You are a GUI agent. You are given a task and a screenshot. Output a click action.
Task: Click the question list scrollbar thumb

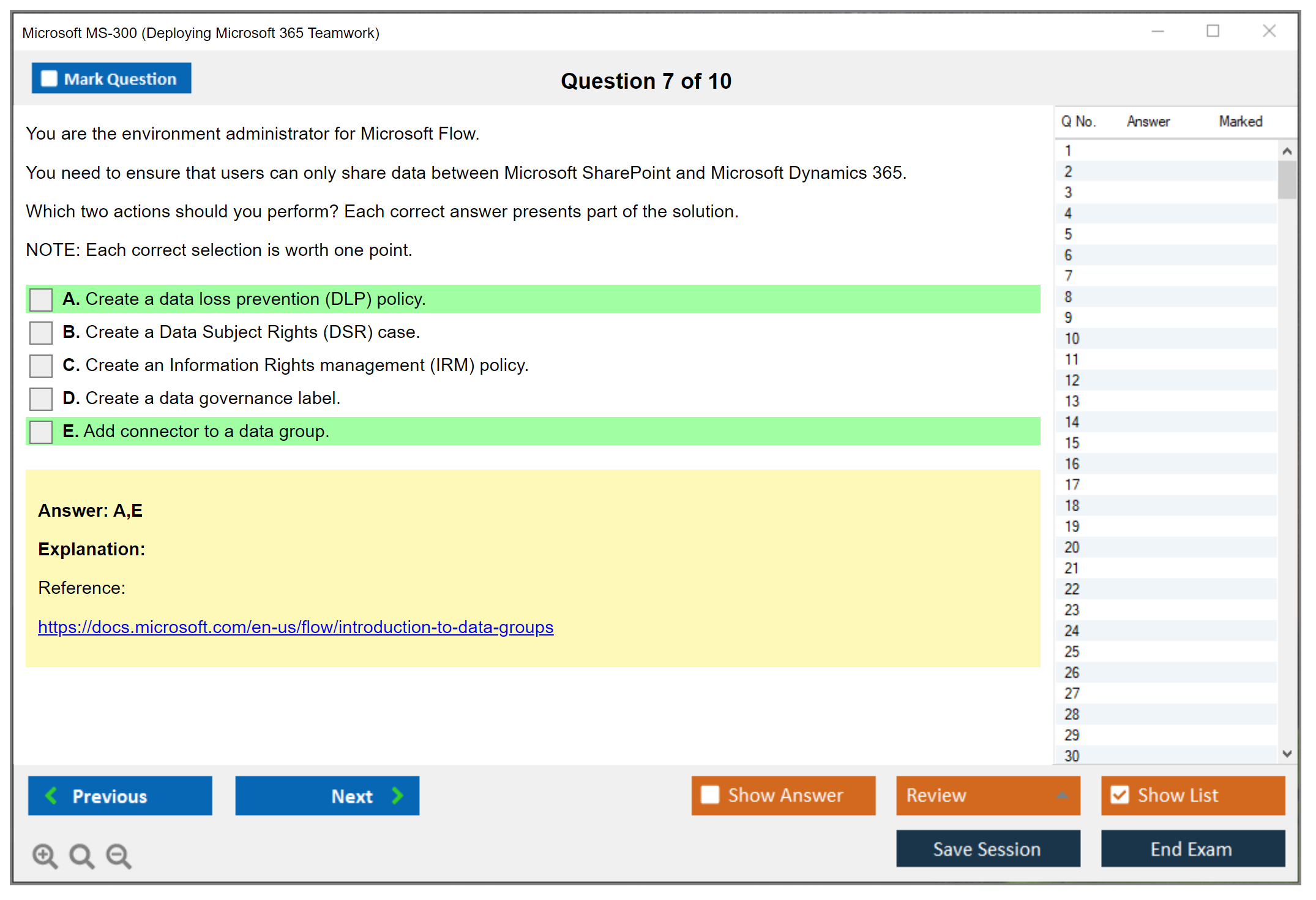(x=1287, y=179)
